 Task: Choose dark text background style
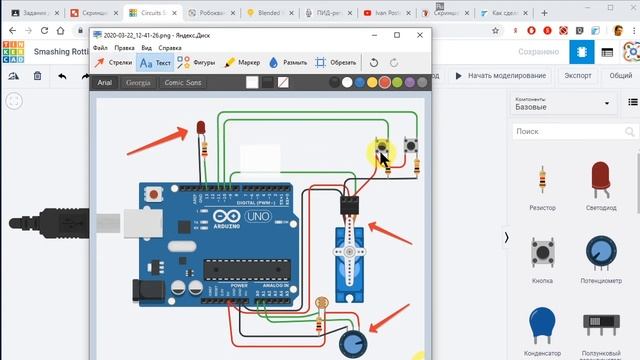pos(268,82)
